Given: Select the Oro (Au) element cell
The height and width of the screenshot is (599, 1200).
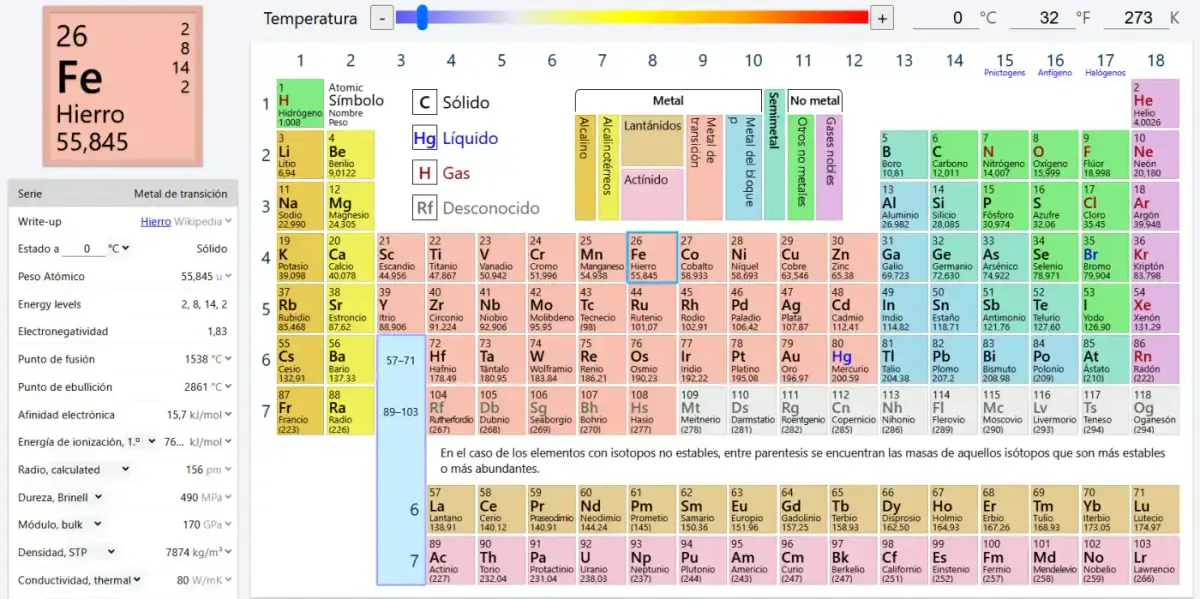Looking at the screenshot, I should (x=803, y=361).
